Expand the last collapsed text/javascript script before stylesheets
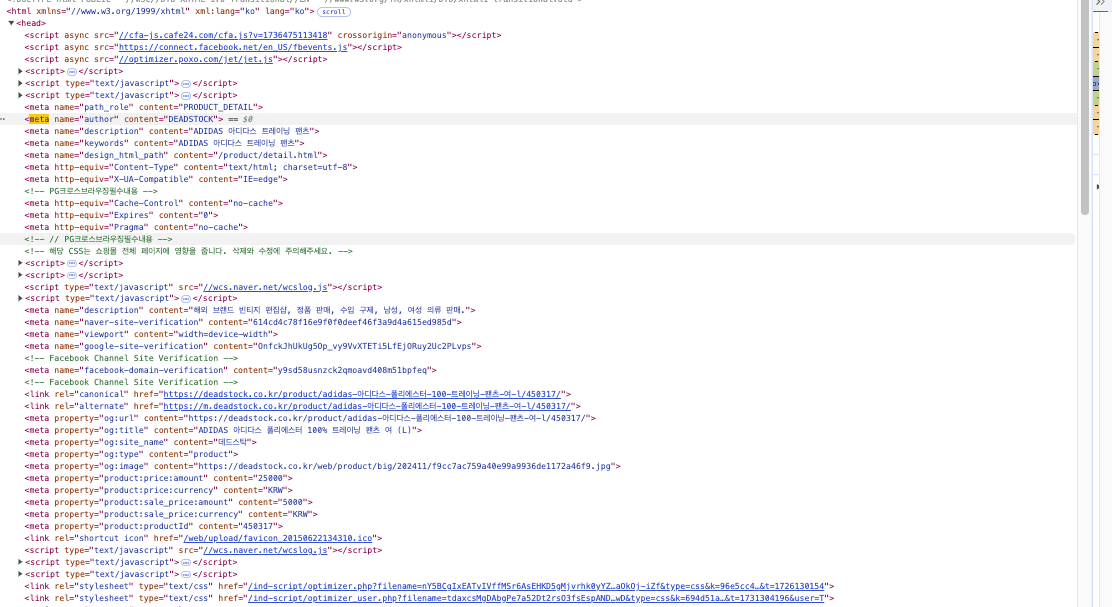Screen dimensions: 1112x607 point(21,574)
